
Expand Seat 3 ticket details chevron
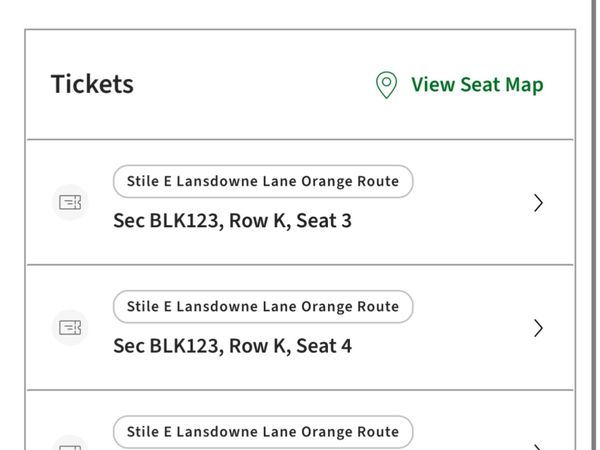(x=538, y=202)
